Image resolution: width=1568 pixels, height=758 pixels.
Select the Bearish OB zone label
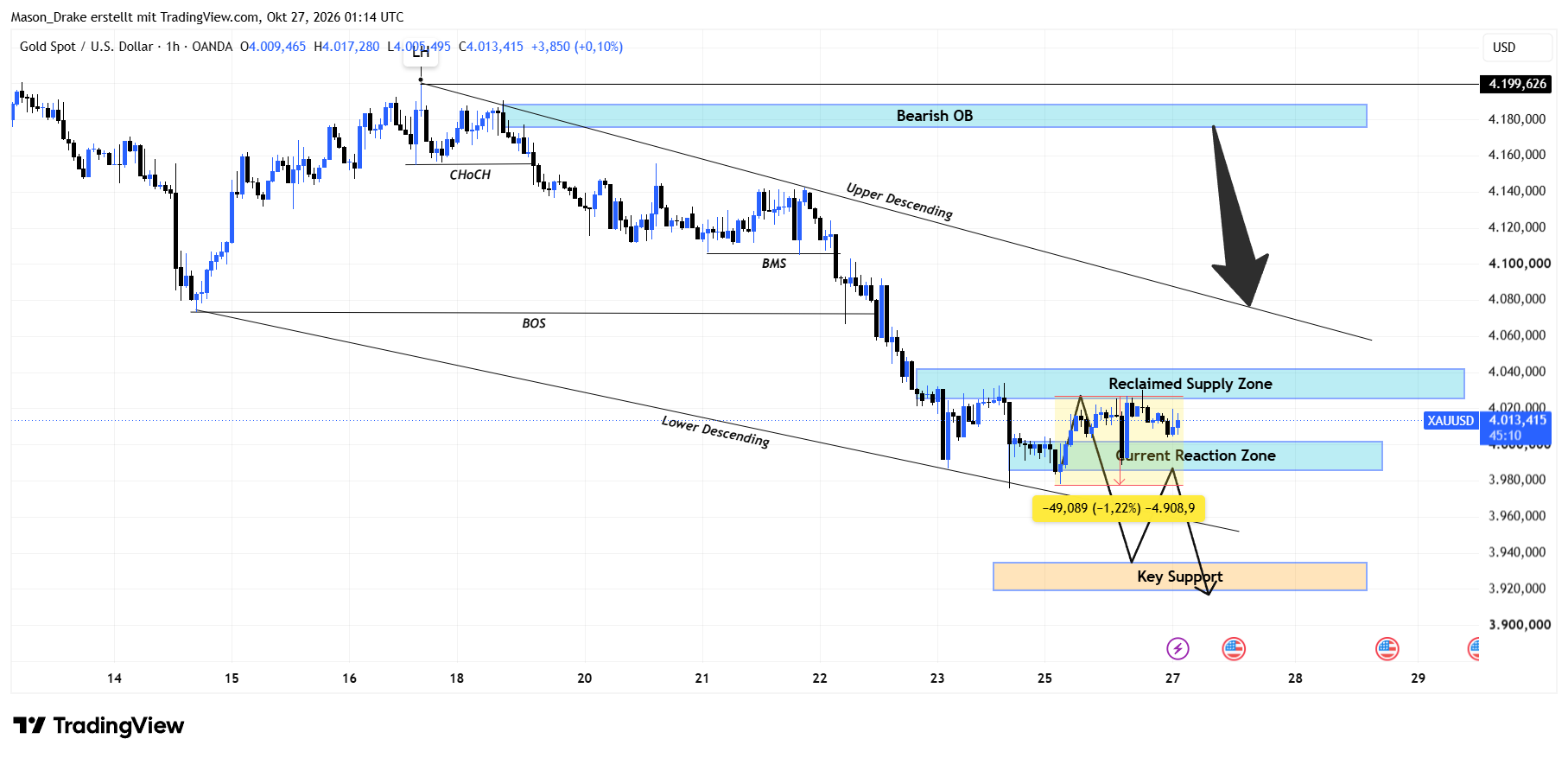click(934, 116)
